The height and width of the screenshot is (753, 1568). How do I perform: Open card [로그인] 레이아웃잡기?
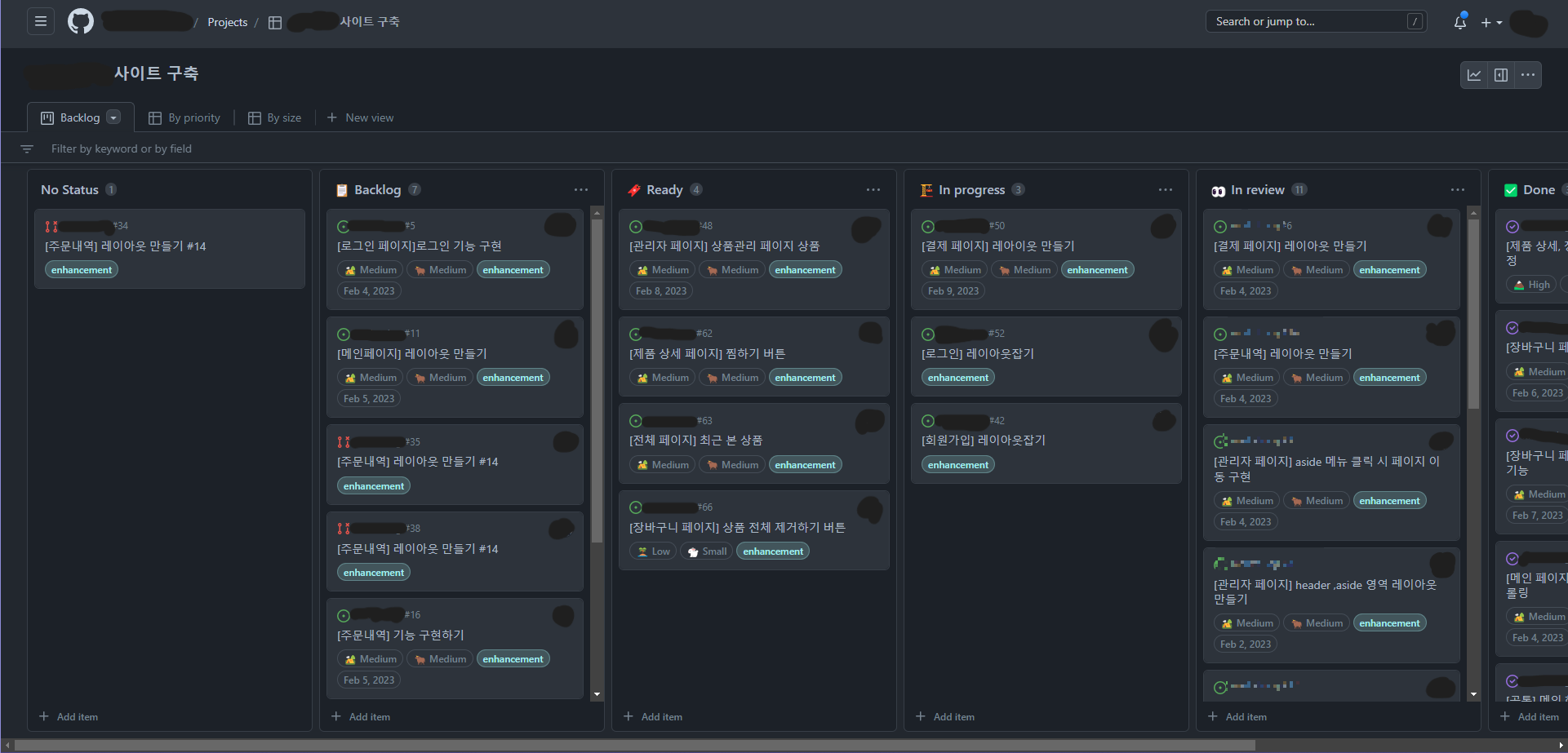pos(977,353)
